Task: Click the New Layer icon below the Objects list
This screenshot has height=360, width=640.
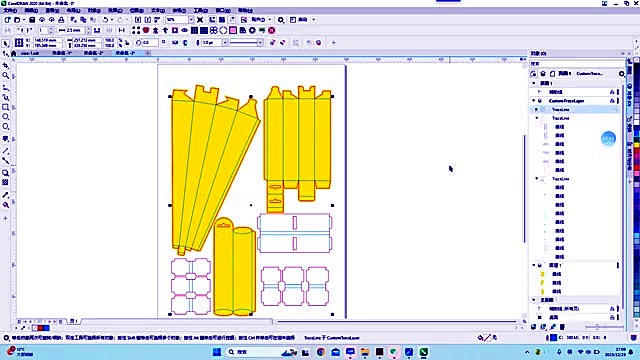Action: click(533, 327)
